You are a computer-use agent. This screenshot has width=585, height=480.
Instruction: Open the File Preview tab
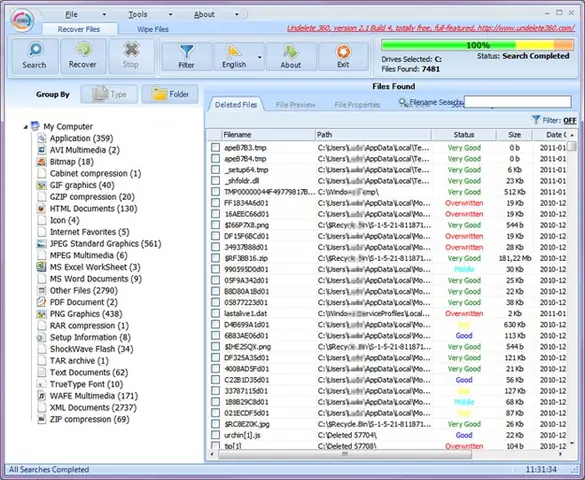[x=295, y=105]
